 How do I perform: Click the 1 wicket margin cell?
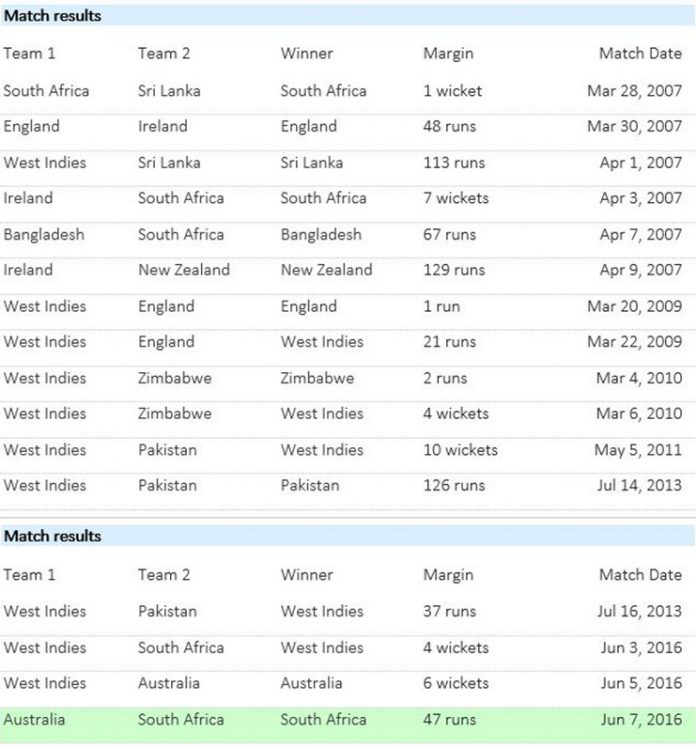tap(452, 91)
